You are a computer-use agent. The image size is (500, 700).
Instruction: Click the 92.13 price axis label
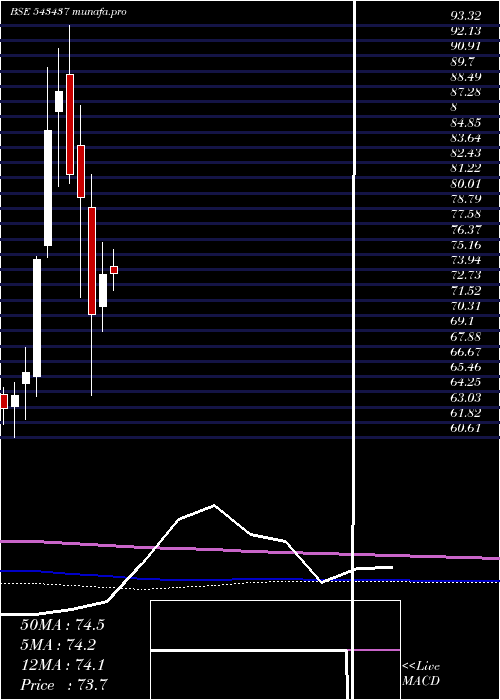click(x=466, y=31)
